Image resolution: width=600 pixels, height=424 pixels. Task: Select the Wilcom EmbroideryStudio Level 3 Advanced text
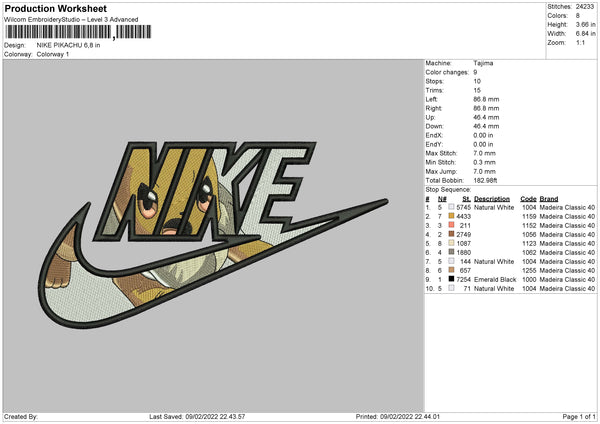71,20
